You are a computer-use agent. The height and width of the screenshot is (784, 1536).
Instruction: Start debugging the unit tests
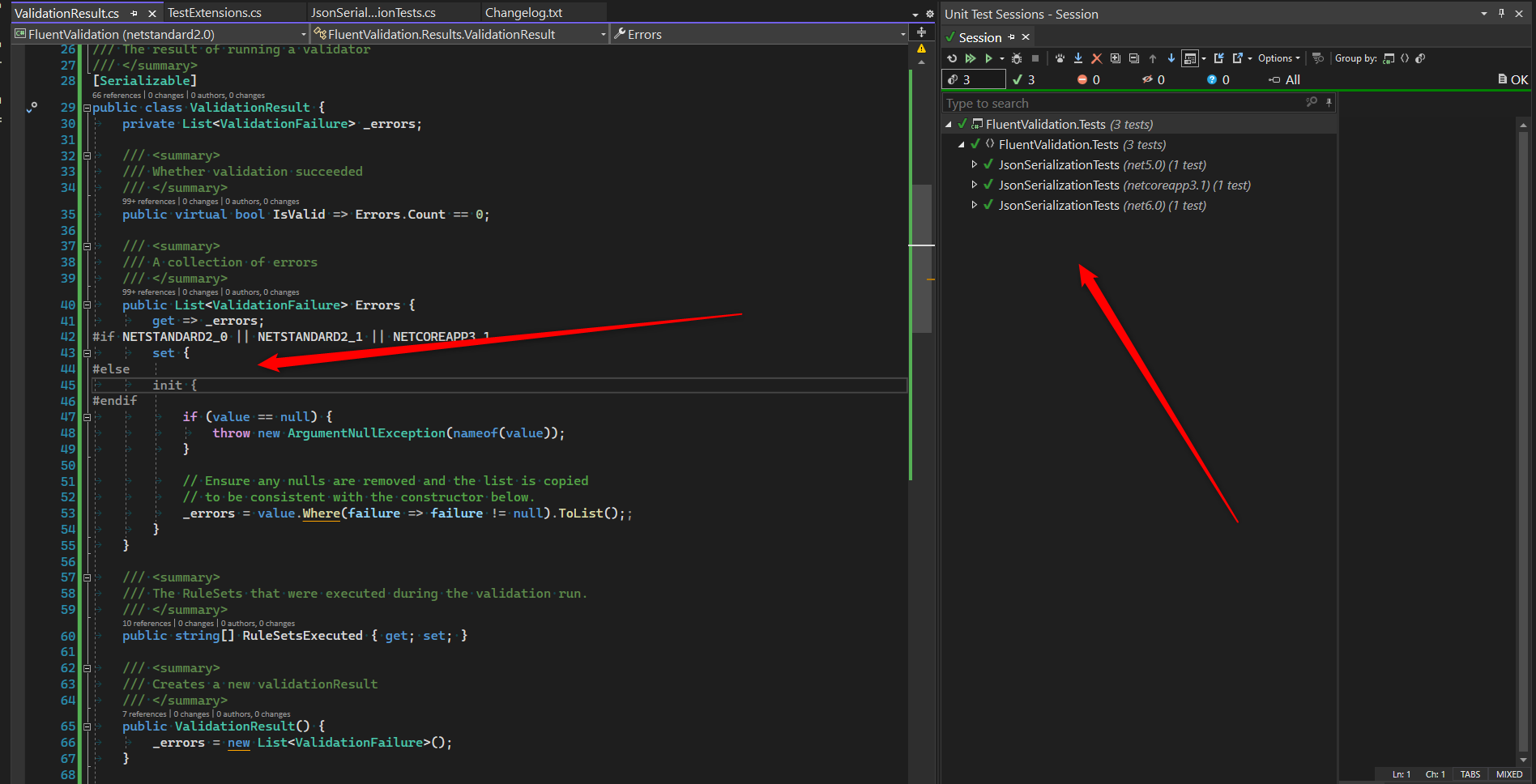pos(1017,58)
